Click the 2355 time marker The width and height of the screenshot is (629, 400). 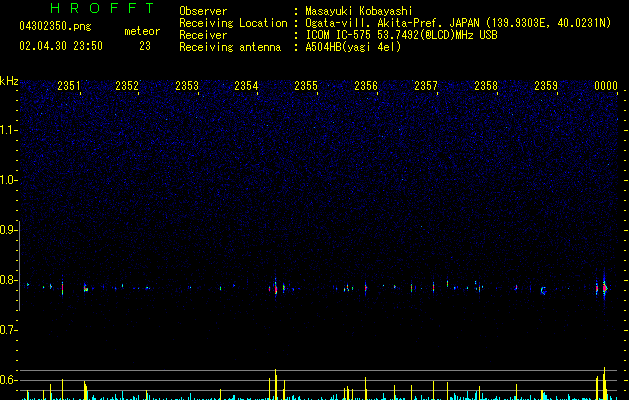tap(306, 85)
